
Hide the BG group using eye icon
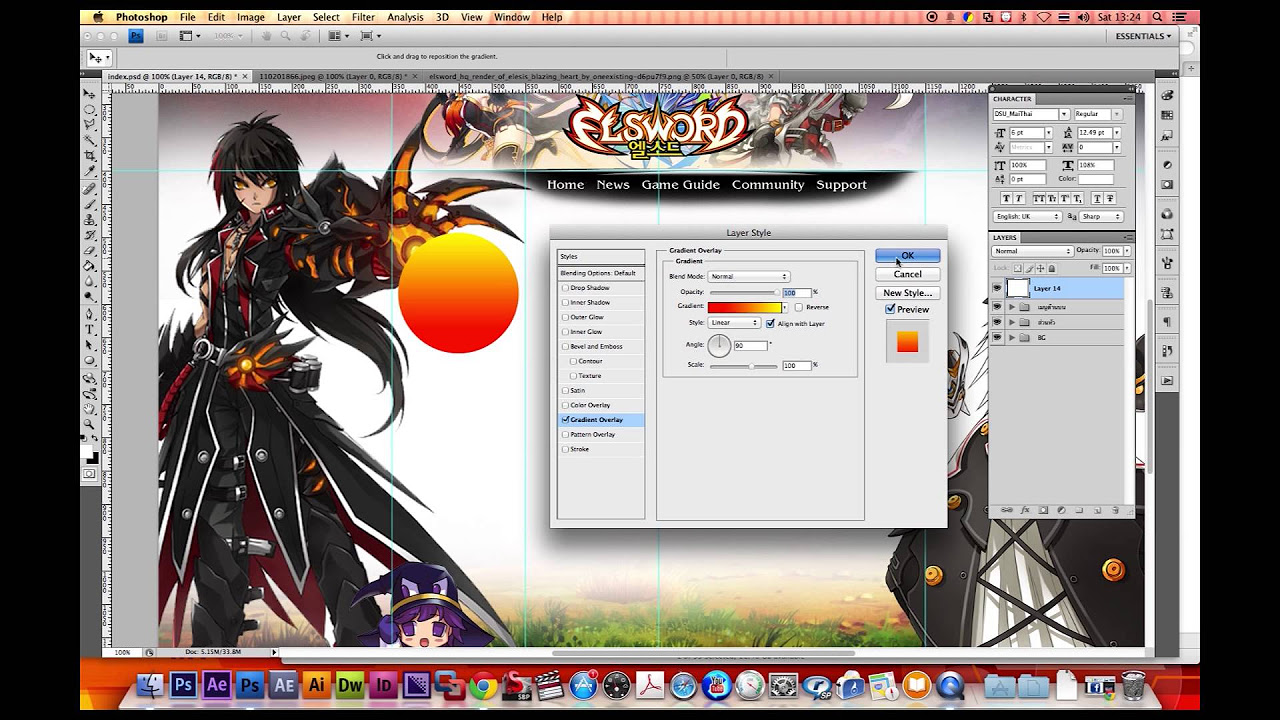coord(996,338)
